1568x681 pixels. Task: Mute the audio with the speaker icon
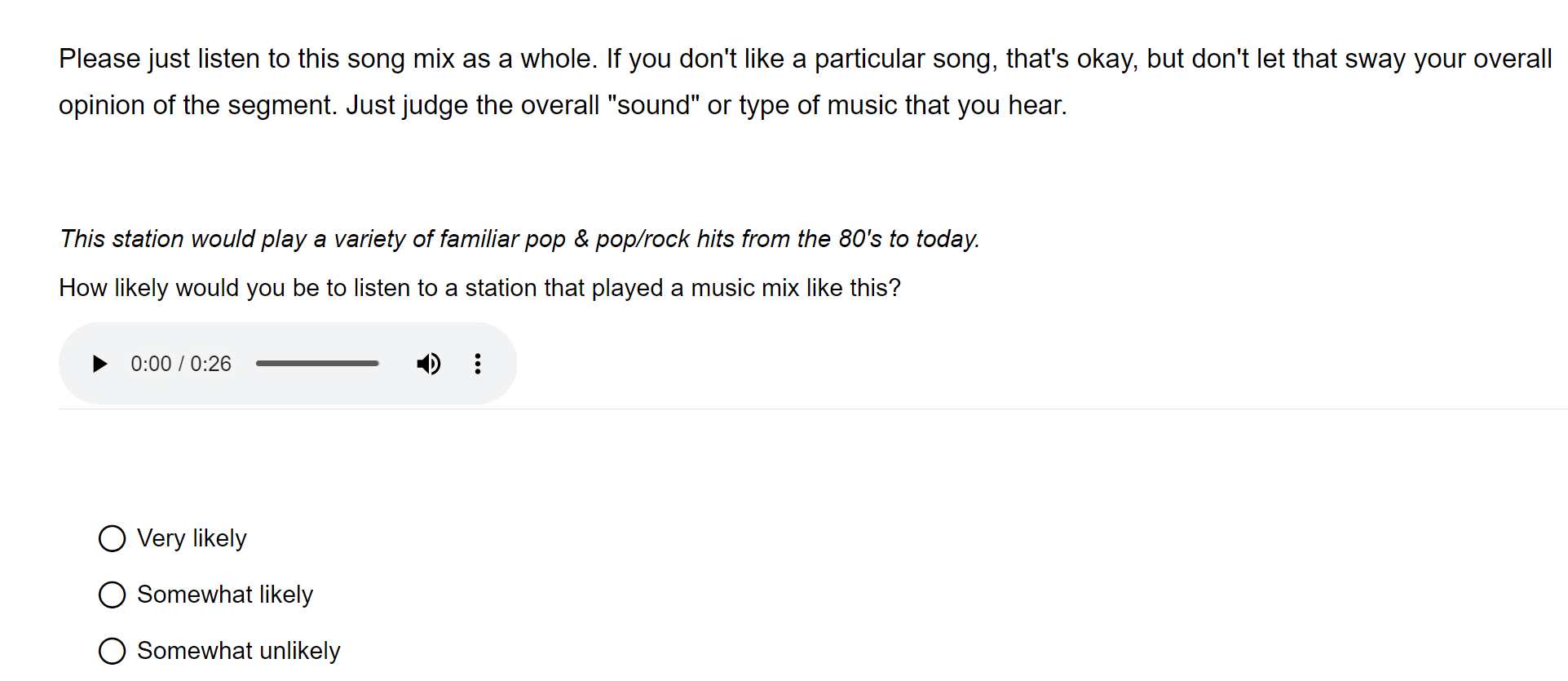click(x=428, y=364)
